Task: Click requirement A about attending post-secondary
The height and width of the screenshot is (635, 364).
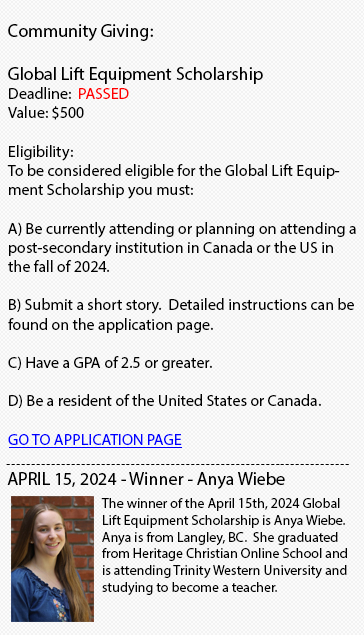Action: (182, 247)
